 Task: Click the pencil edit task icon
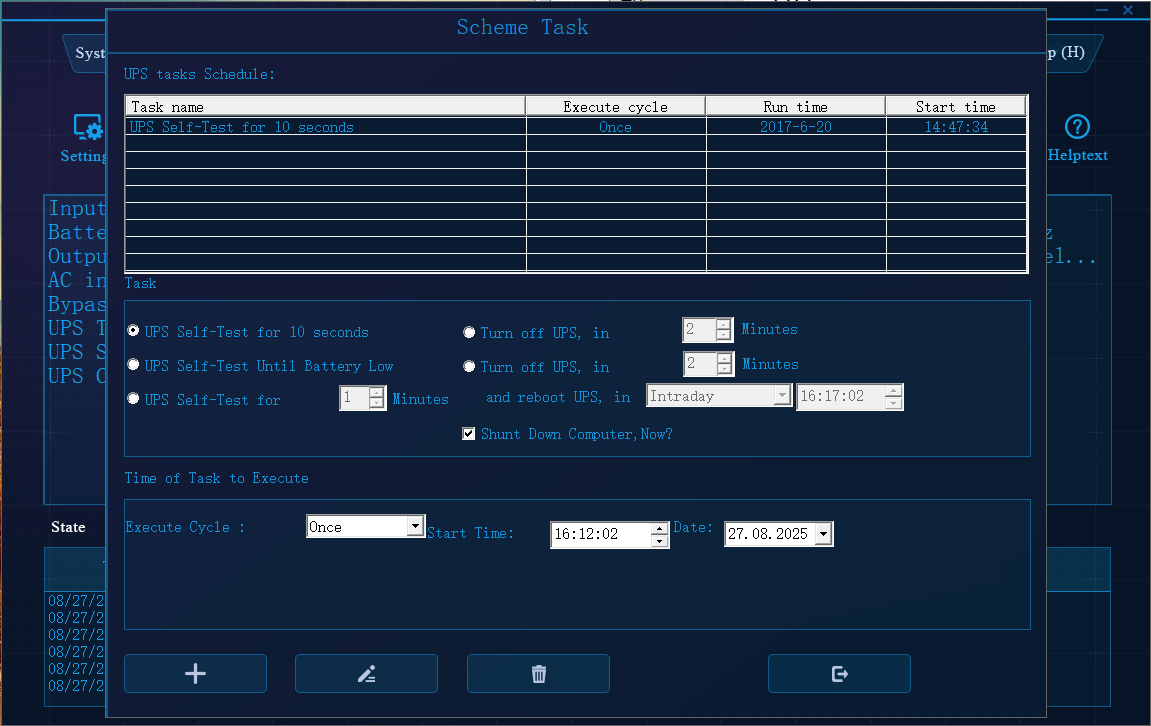pos(366,674)
